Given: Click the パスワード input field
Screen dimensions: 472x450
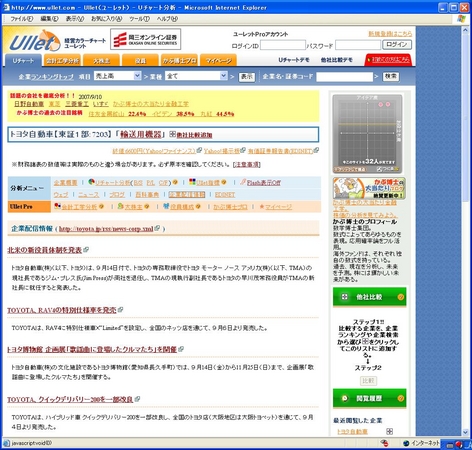Looking at the screenshot, I should (x=358, y=45).
